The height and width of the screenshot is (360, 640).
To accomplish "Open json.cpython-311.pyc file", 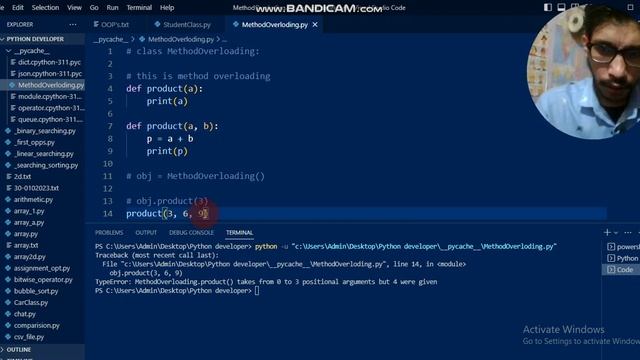I will click(x=49, y=73).
